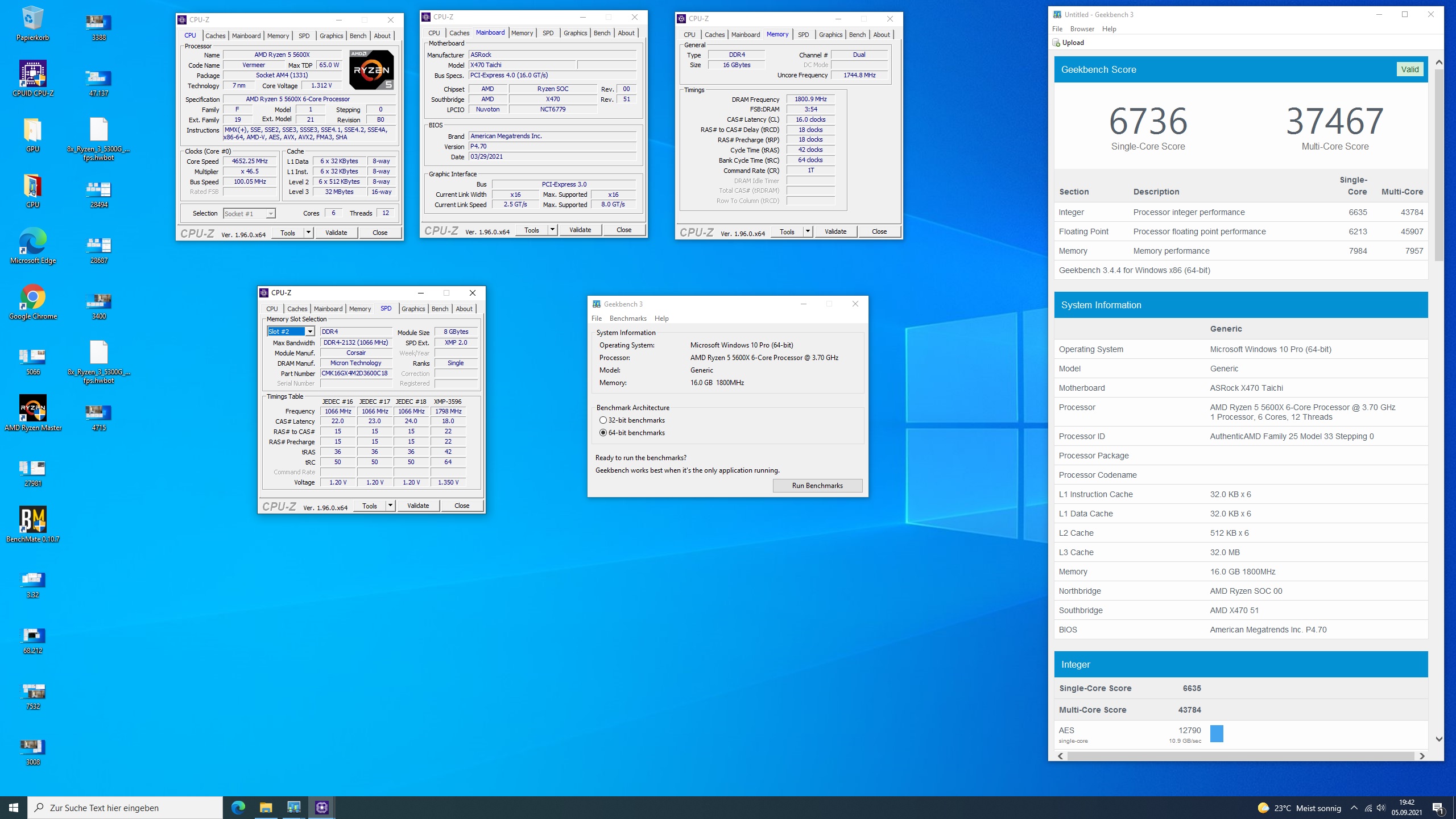Screen dimensions: 1456x819
Task: Open the 47.137 desktop file
Action: [x=98, y=83]
